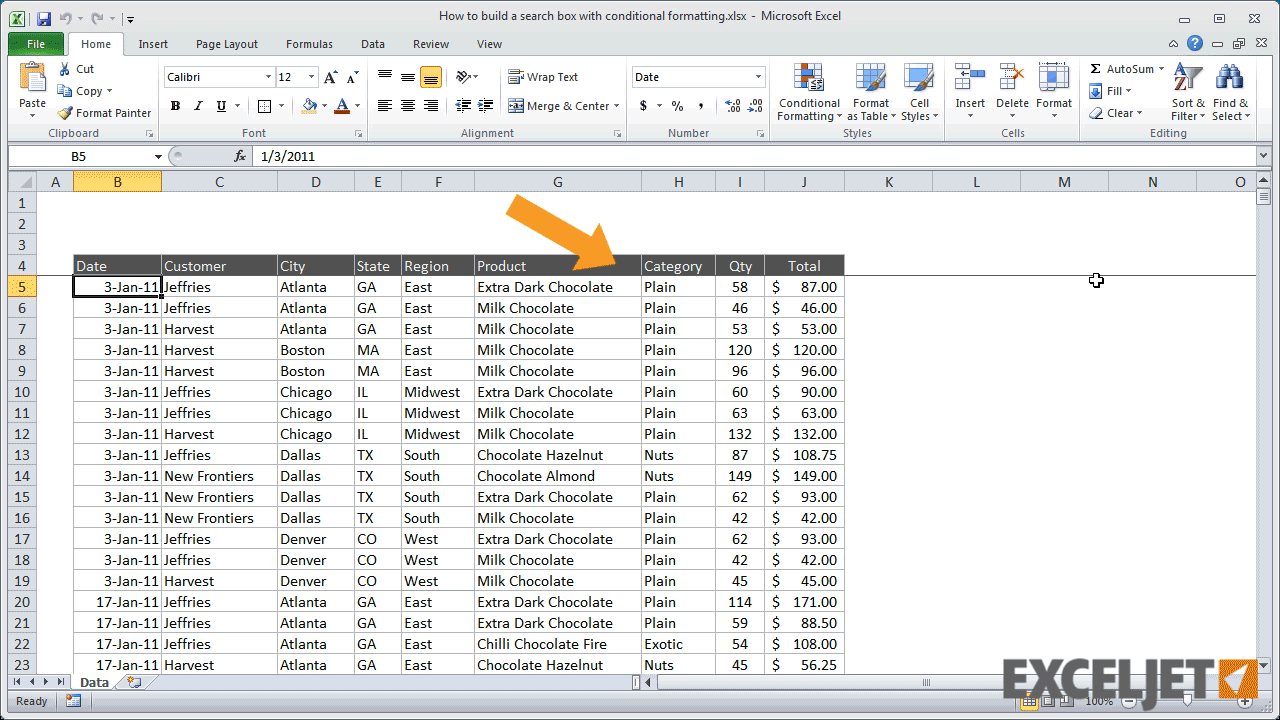The height and width of the screenshot is (720, 1280).
Task: Click the Insert cells icon
Action: coord(969,78)
